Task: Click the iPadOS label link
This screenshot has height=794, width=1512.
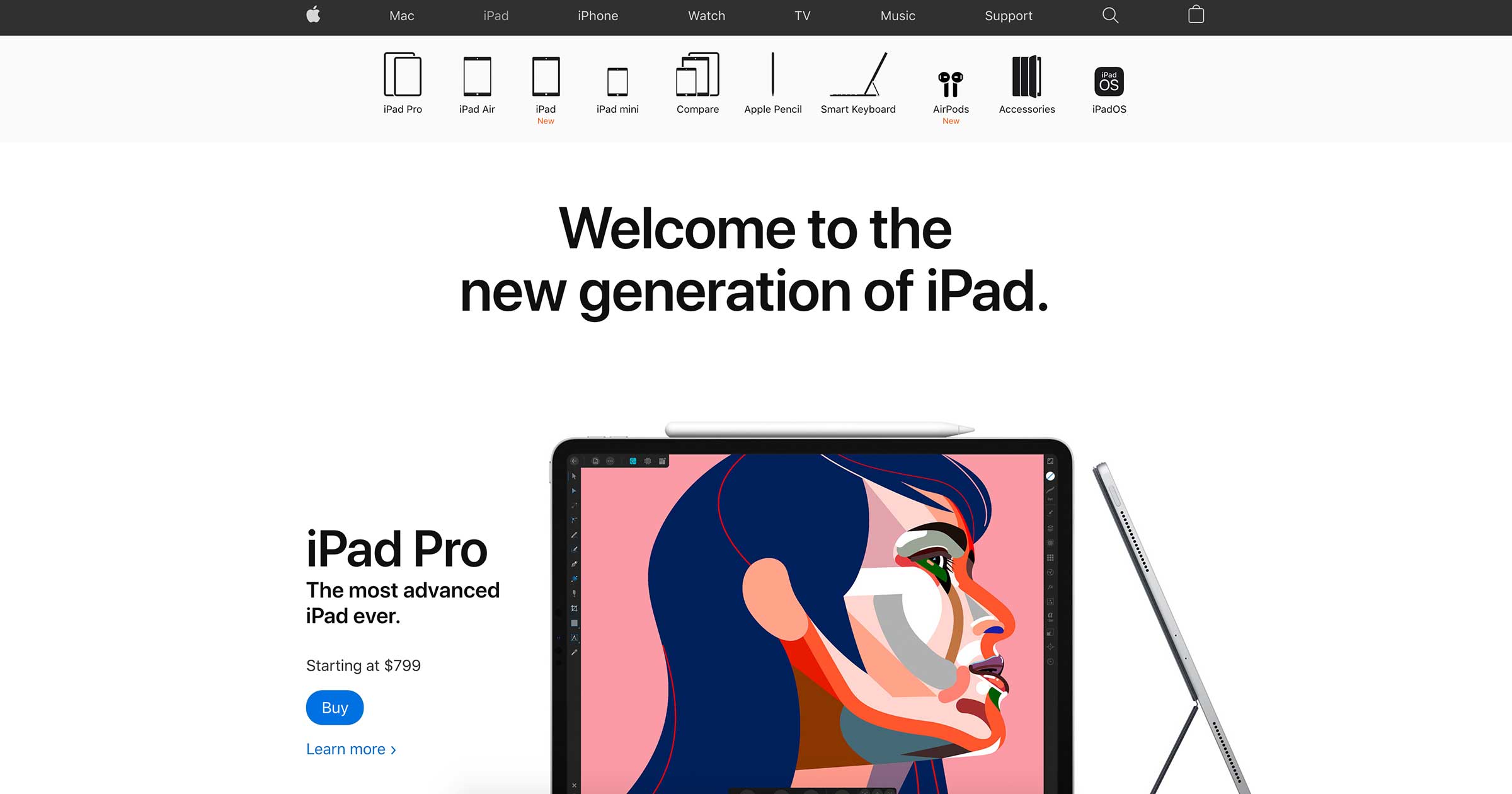Action: [x=1109, y=109]
